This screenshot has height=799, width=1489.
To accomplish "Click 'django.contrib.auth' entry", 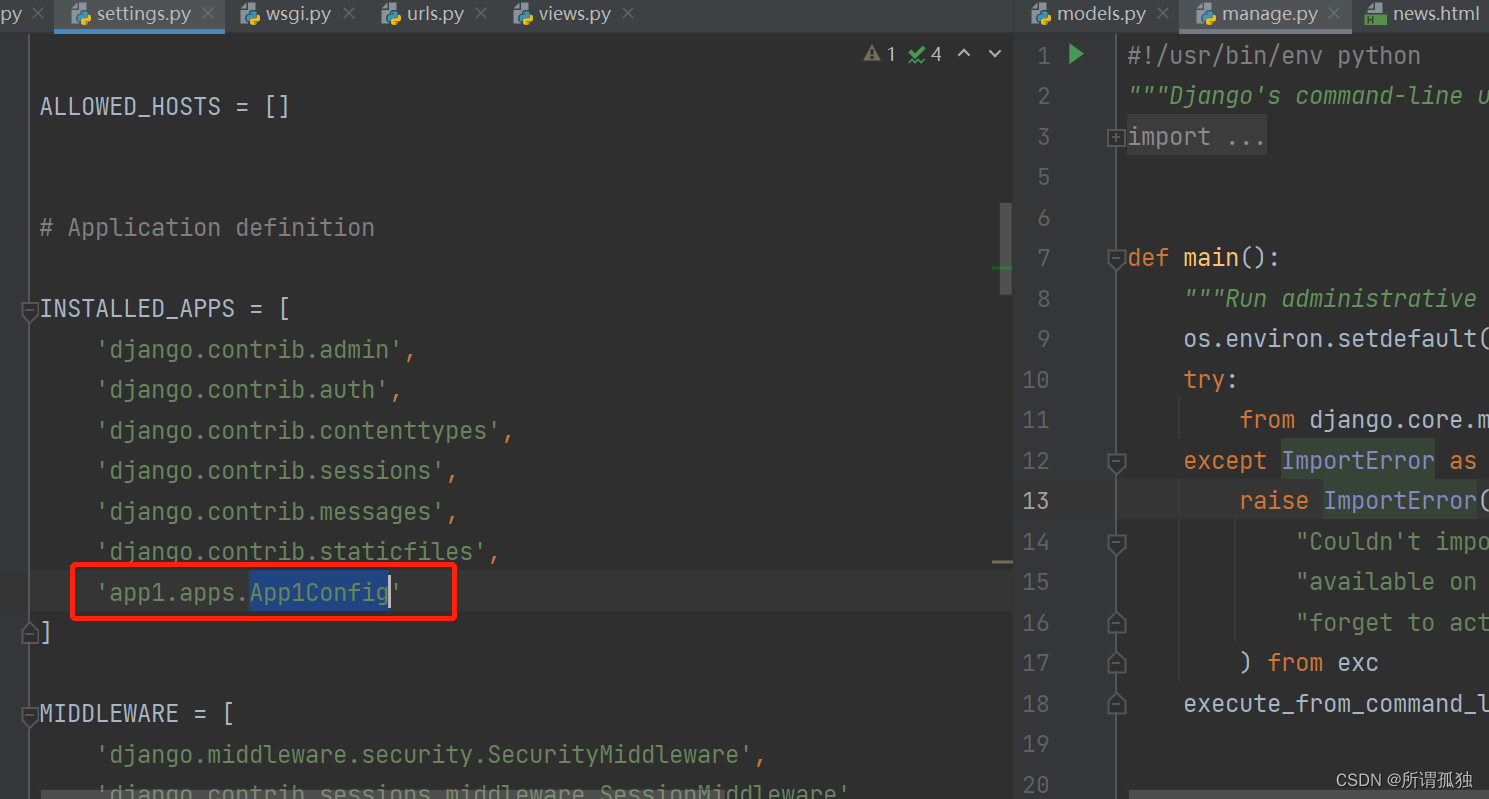I will point(249,390).
